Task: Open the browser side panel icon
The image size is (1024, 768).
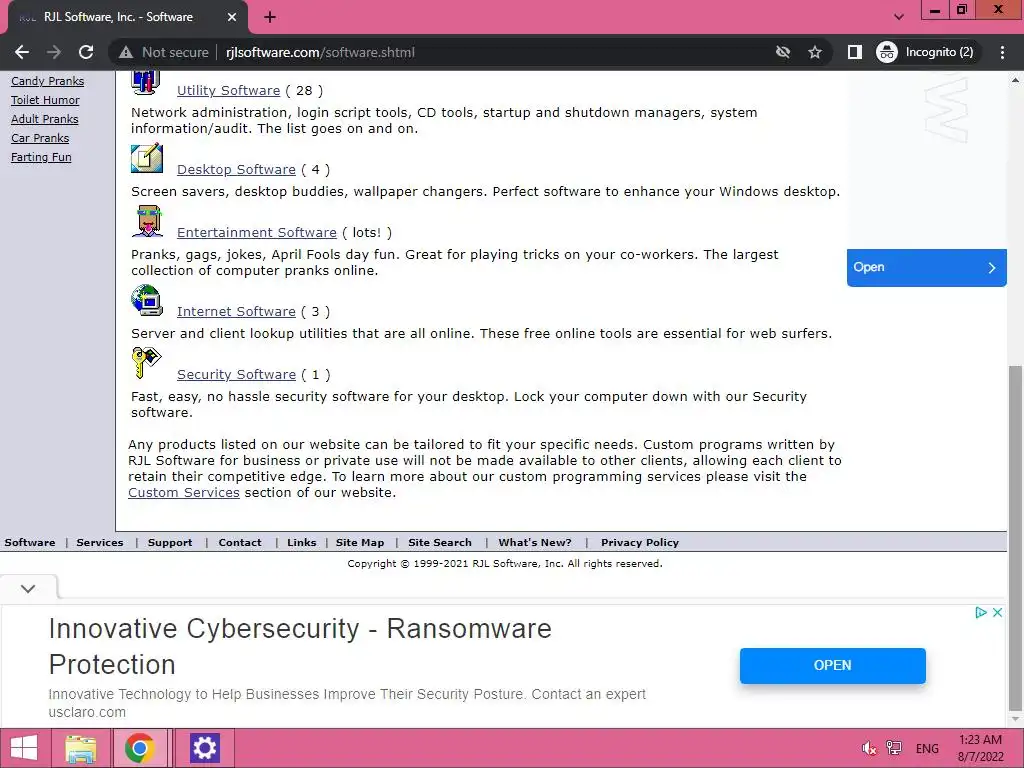Action: (854, 52)
